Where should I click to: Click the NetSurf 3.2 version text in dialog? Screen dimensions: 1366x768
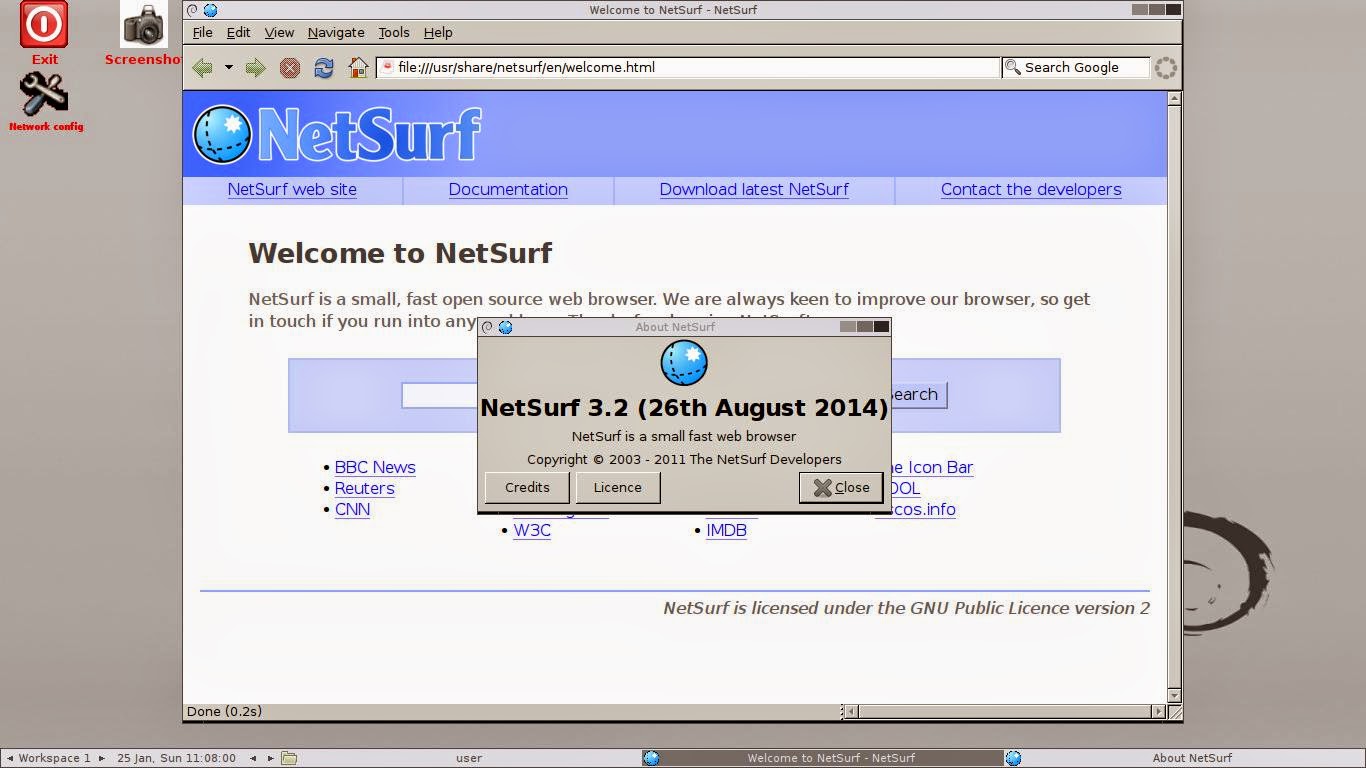pyautogui.click(x=684, y=408)
